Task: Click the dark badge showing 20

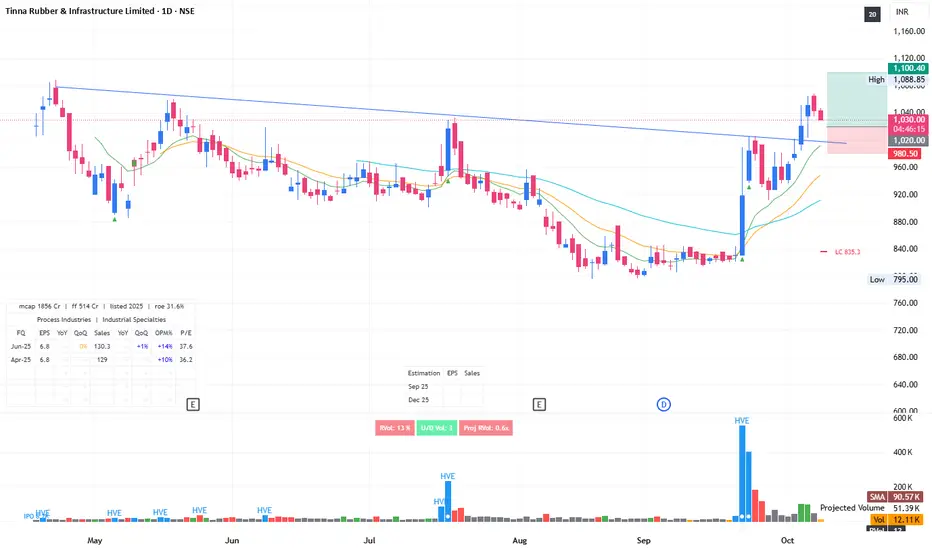Action: click(x=872, y=14)
